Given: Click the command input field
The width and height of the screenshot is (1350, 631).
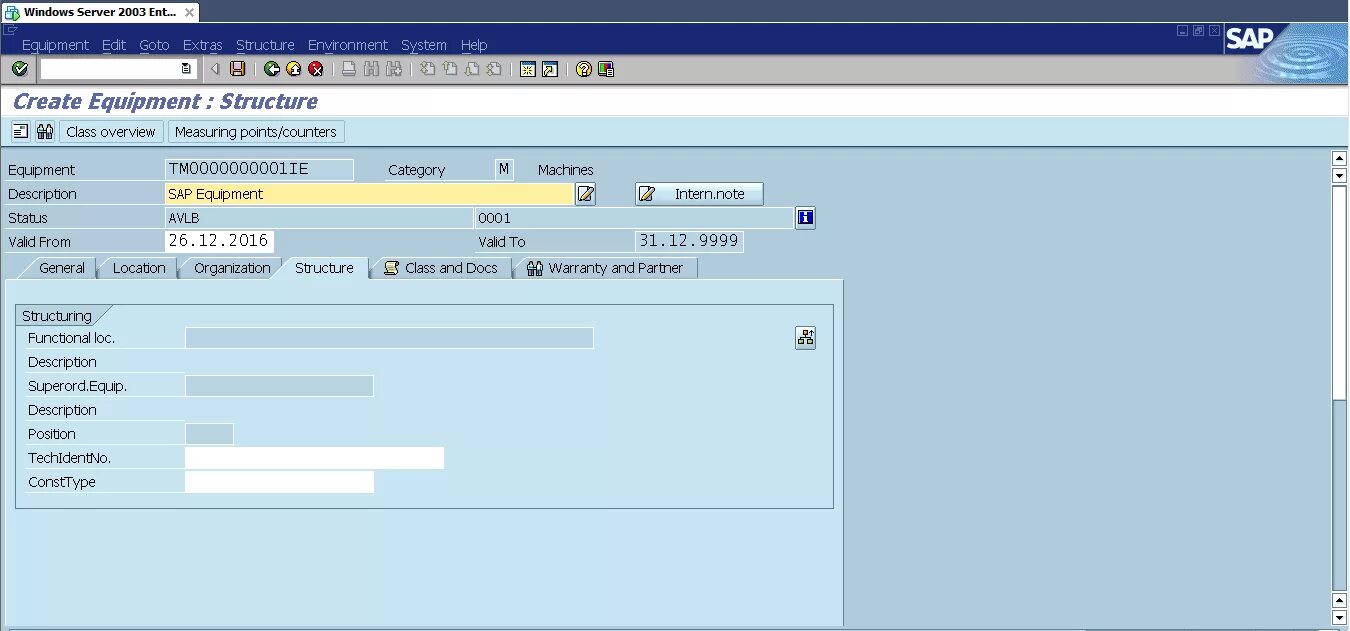Looking at the screenshot, I should coord(110,69).
